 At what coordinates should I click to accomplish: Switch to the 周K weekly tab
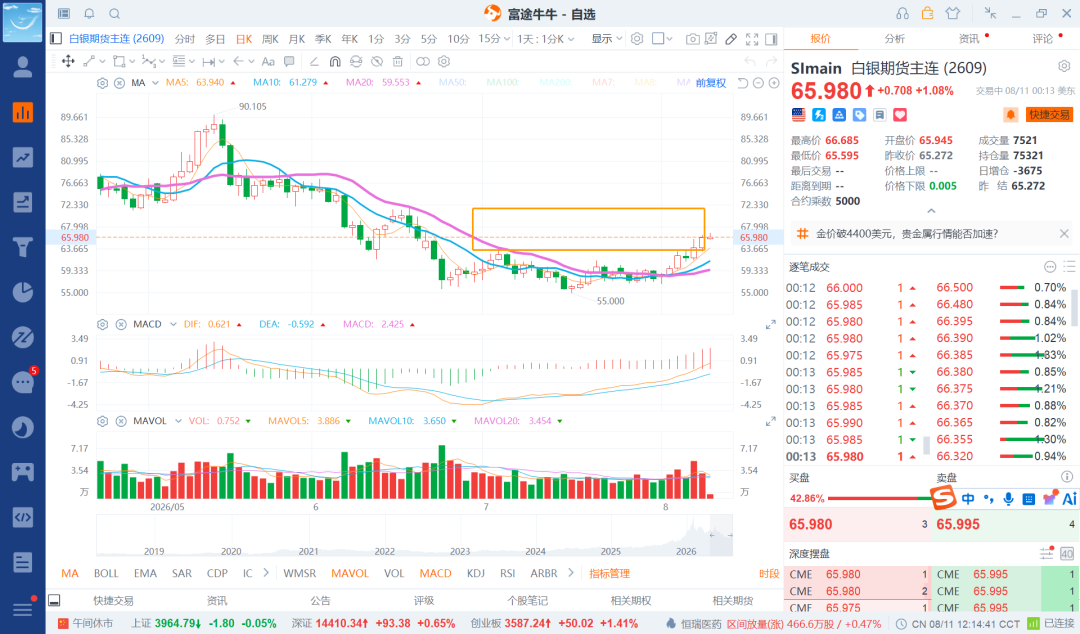click(270, 39)
